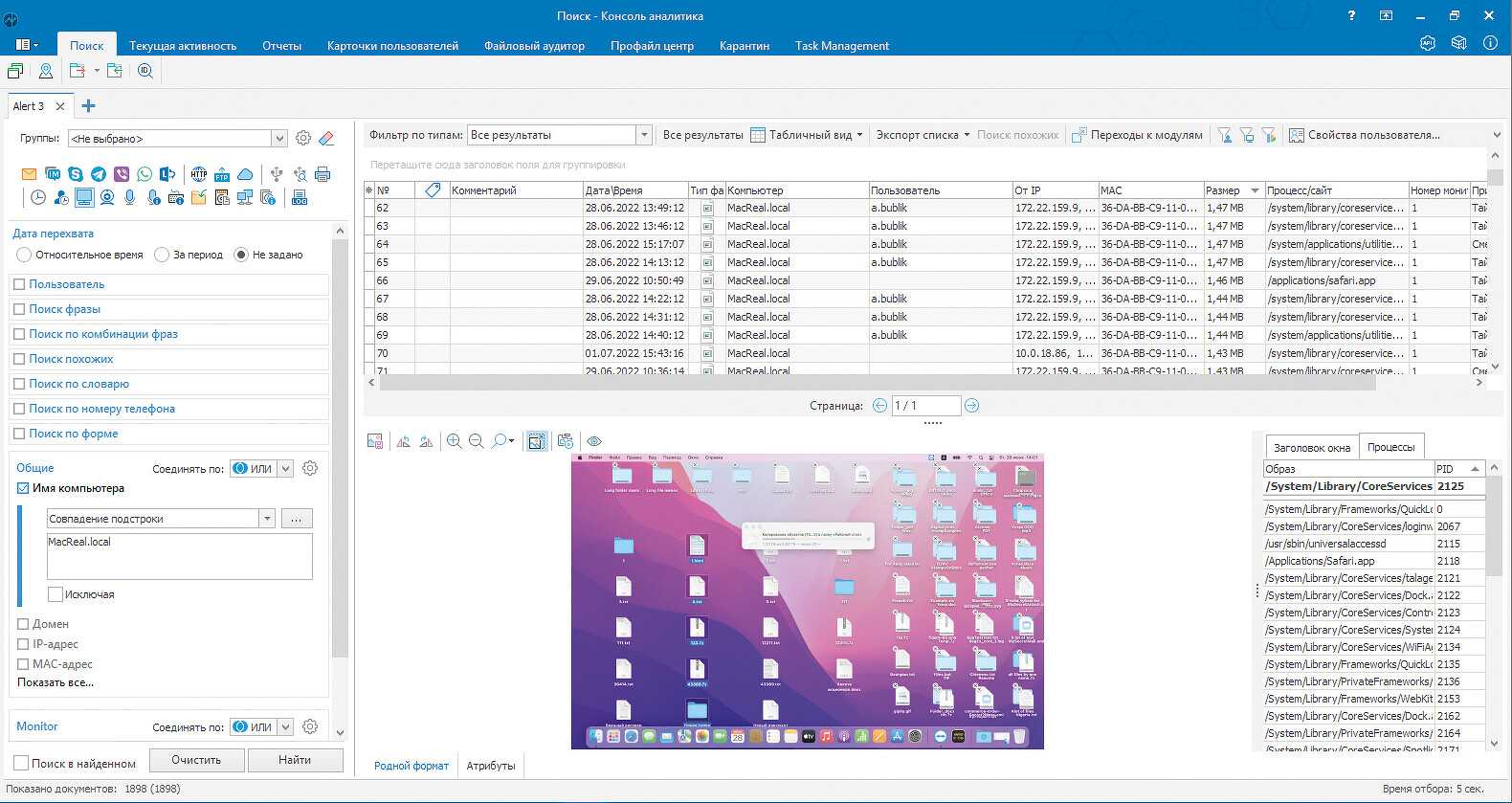Expand the 'Фильтр по типам' combo box
The height and width of the screenshot is (803, 1512).
644,135
